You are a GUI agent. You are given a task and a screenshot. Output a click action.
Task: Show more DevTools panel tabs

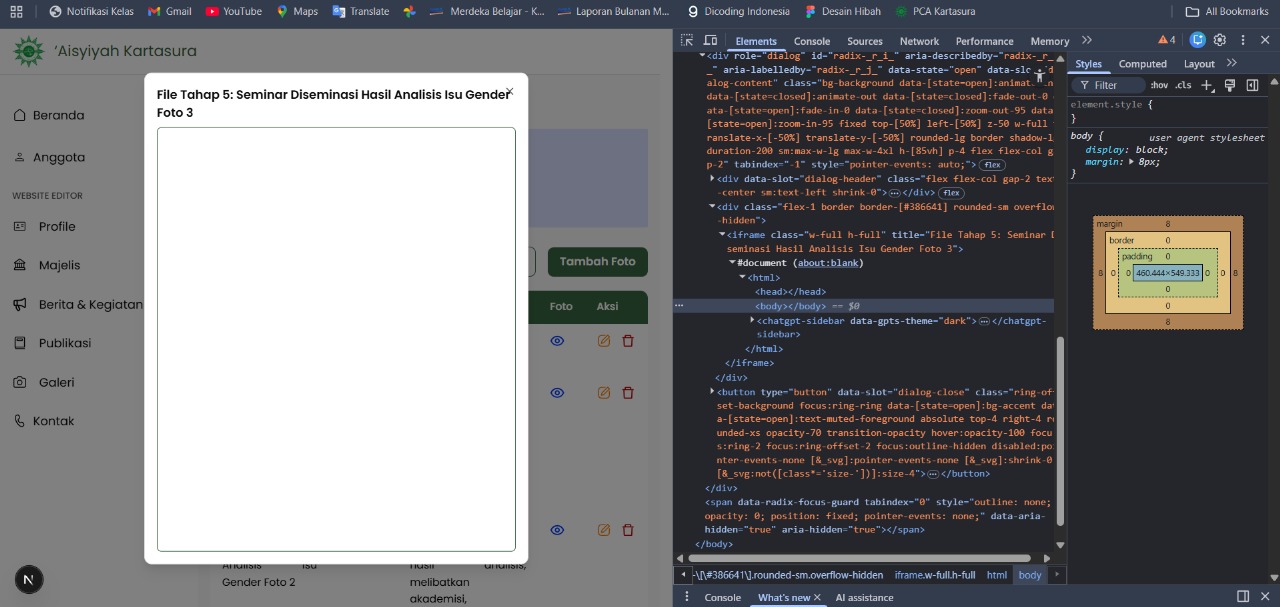coord(1087,40)
